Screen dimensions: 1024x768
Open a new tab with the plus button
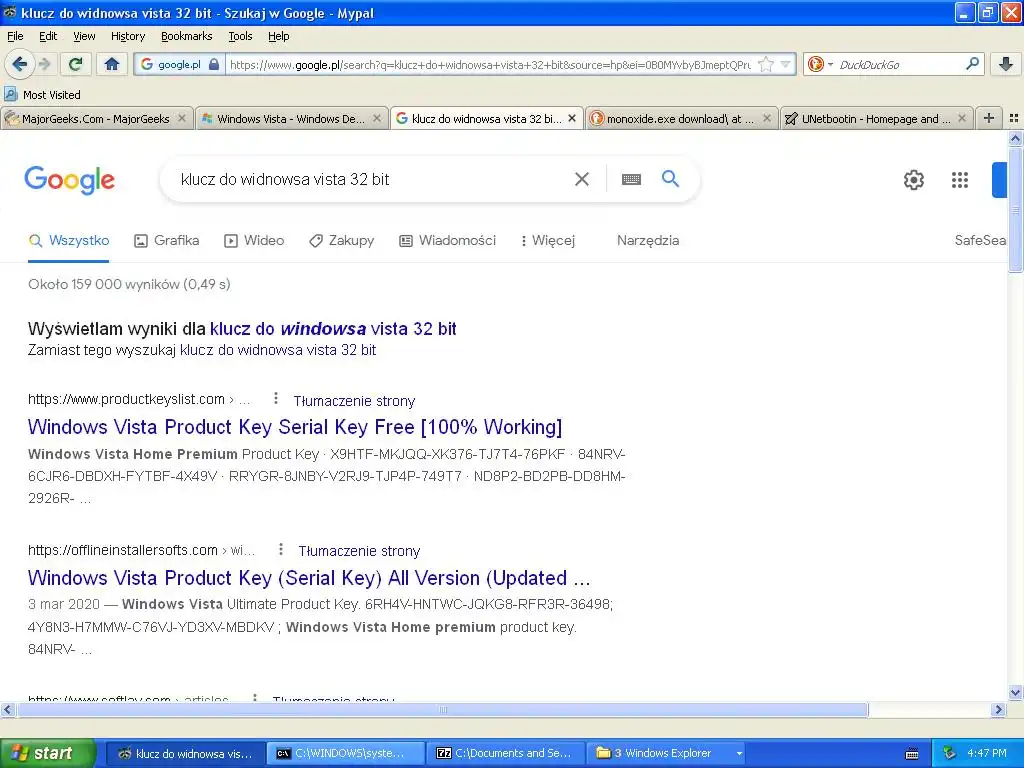(x=989, y=118)
